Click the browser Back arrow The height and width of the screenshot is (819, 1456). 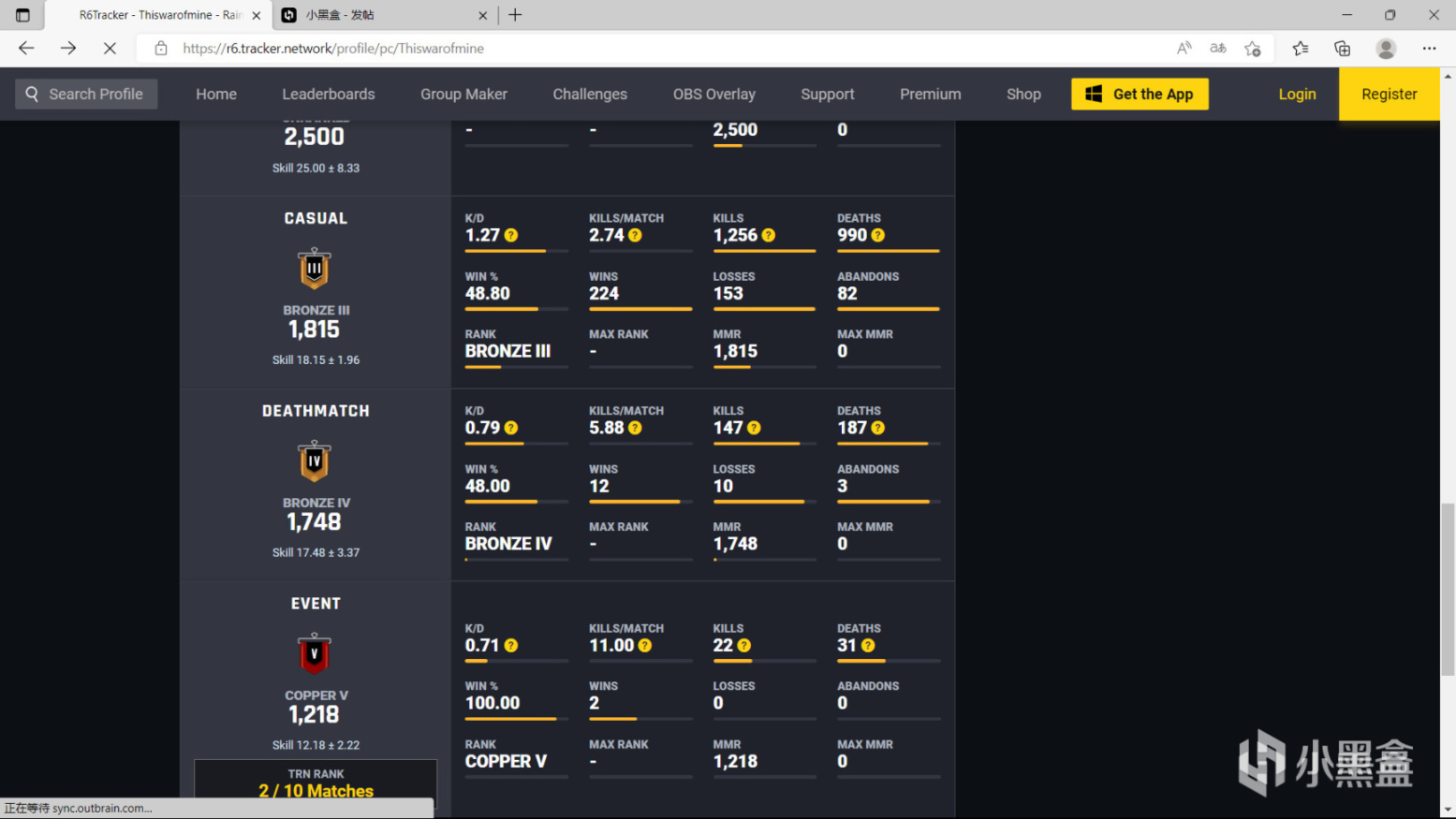pos(26,48)
